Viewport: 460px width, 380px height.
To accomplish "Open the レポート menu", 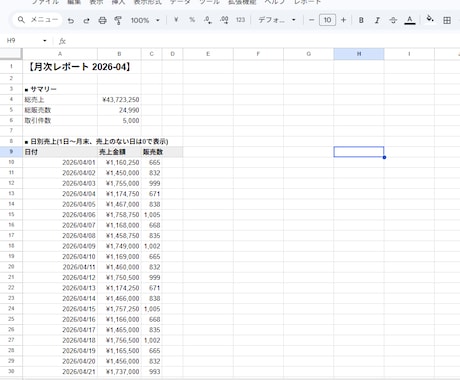I will pos(307,2).
